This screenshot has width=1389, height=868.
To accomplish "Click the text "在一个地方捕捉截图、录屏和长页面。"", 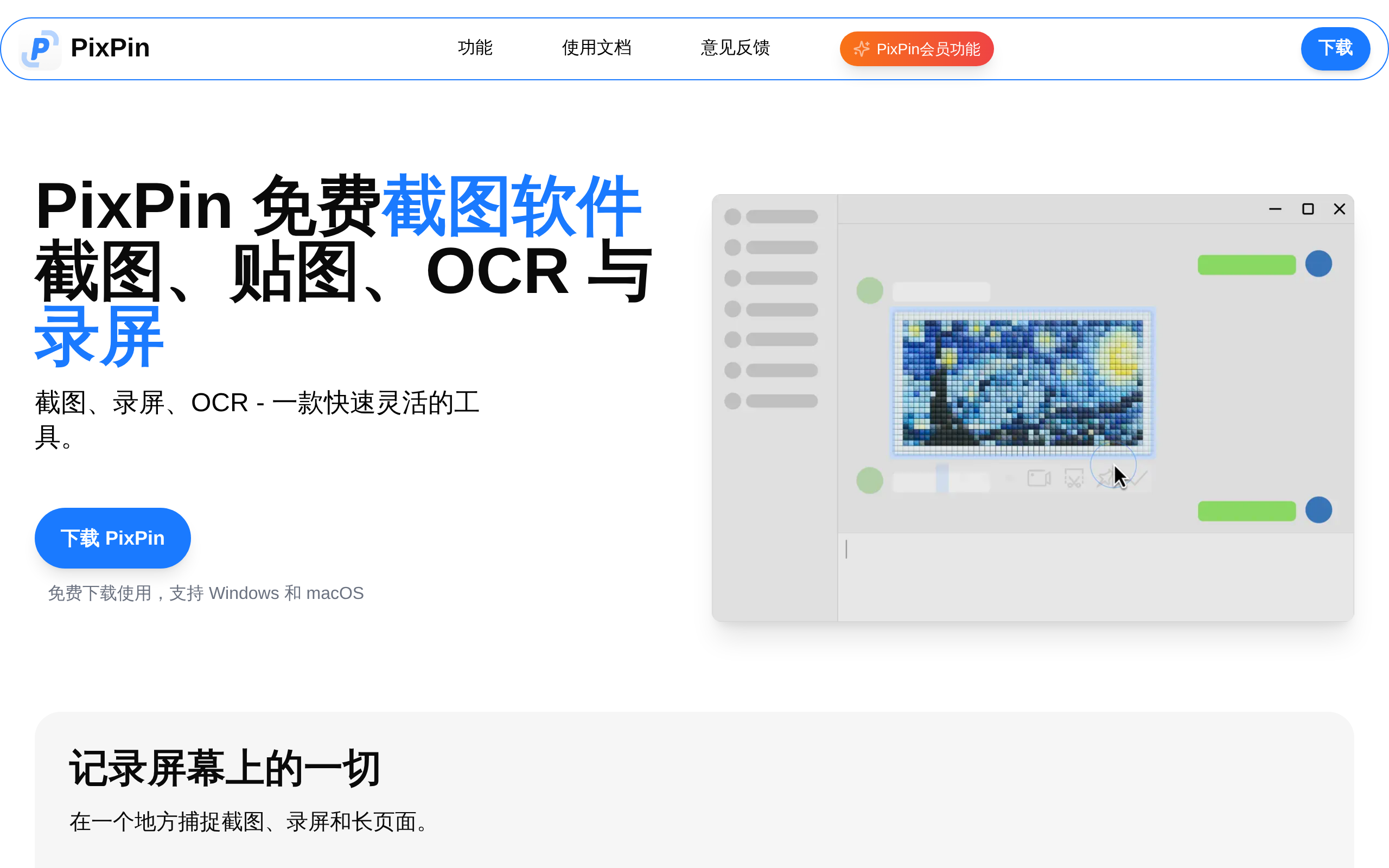I will click(251, 821).
